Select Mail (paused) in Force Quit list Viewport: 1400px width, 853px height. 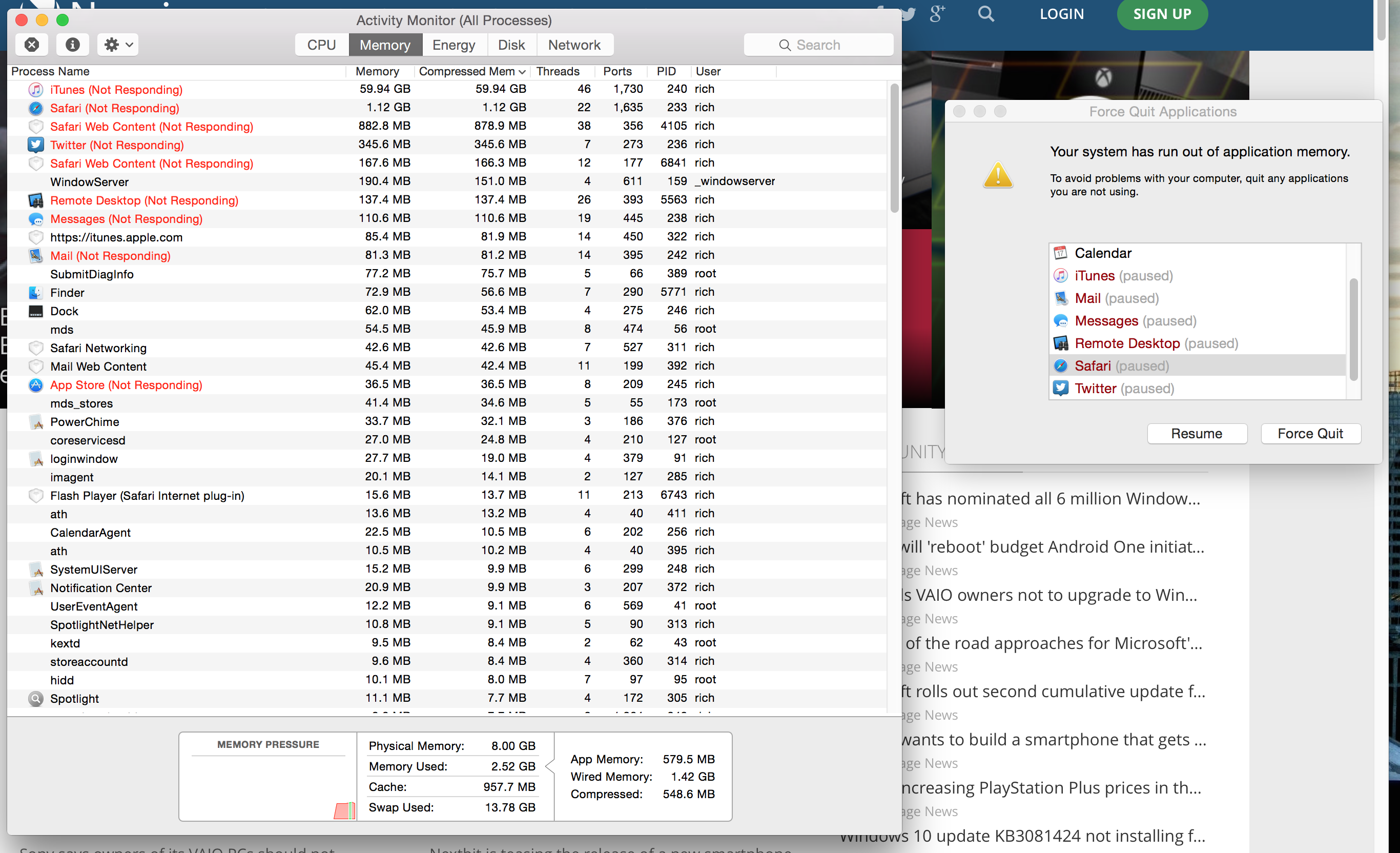pos(1197,298)
